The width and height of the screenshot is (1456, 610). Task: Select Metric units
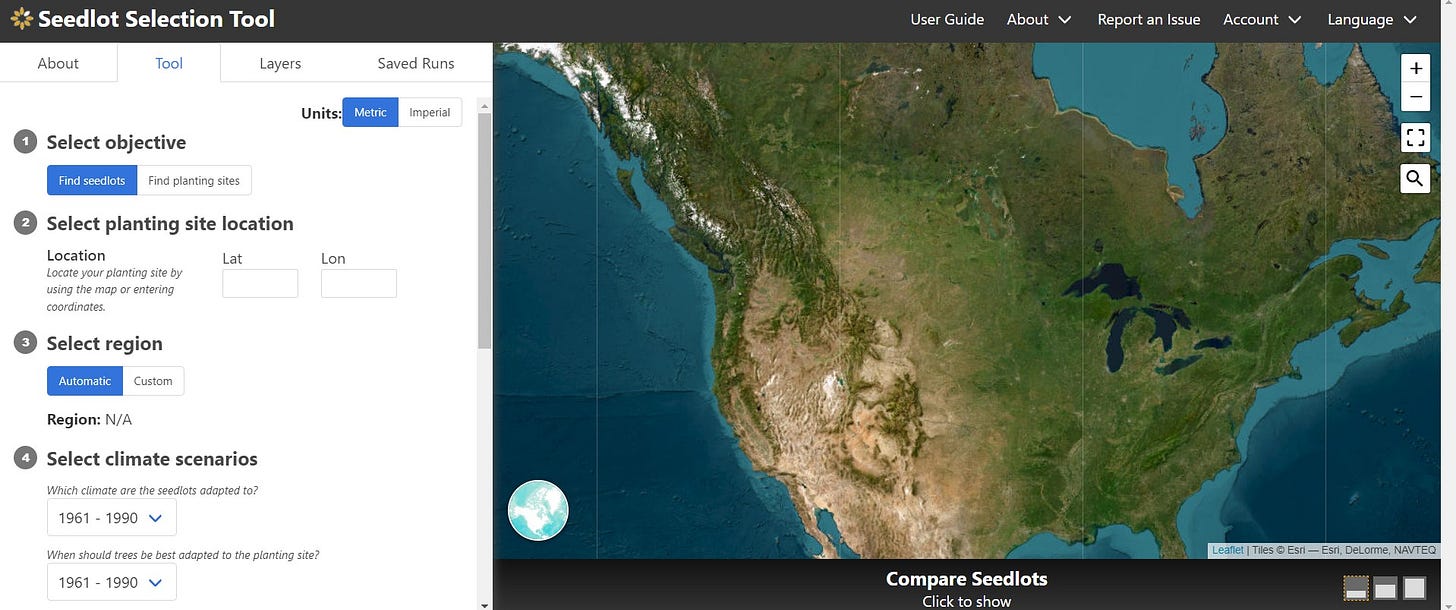[370, 112]
